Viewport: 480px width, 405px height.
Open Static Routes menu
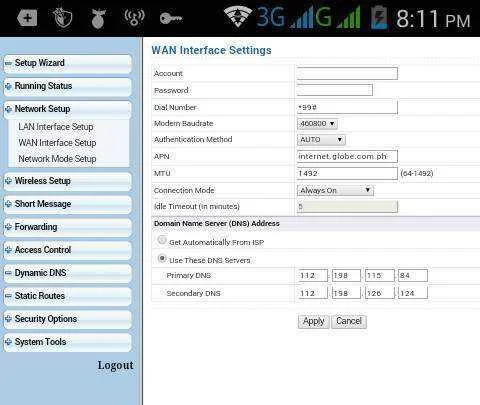(x=68, y=296)
